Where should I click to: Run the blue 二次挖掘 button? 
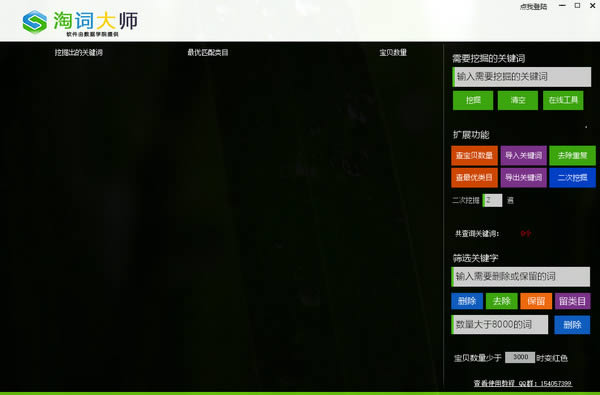[x=572, y=178]
